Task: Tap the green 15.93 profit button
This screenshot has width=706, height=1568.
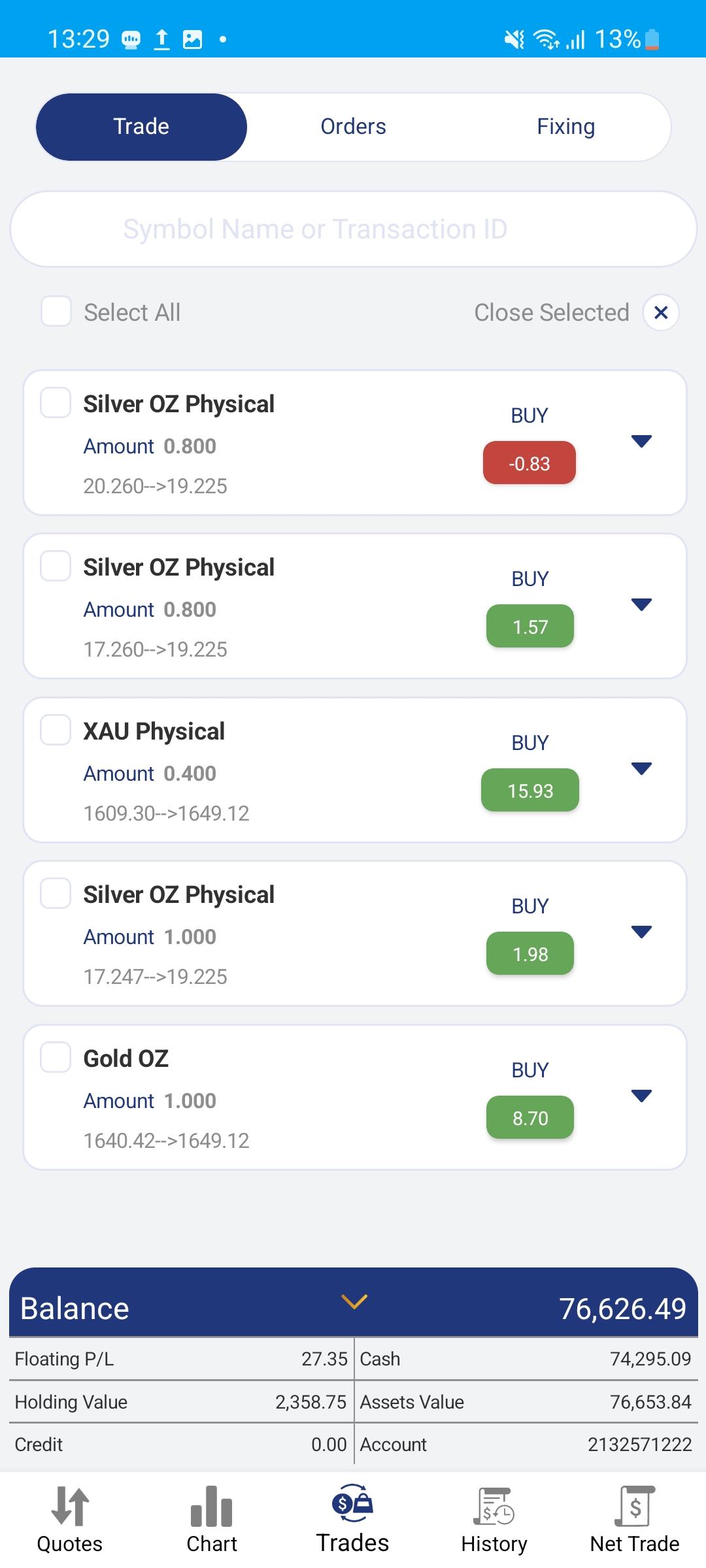Action: pos(530,791)
